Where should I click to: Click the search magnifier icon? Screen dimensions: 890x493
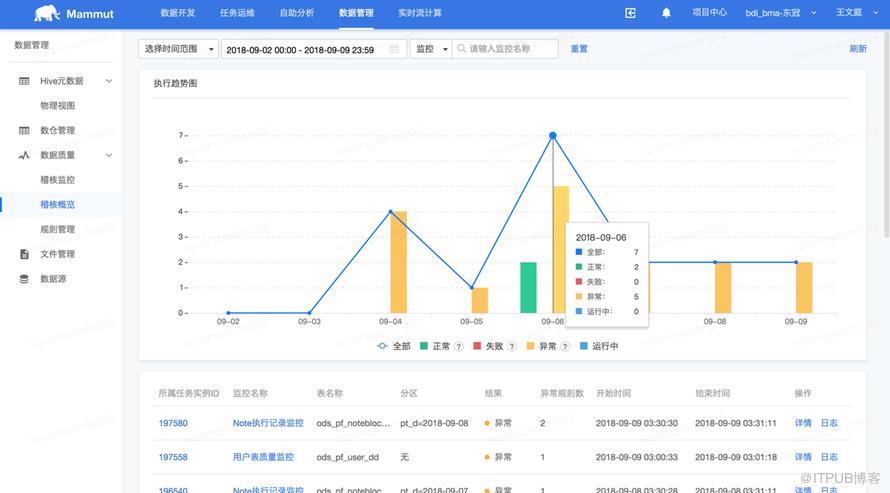(x=461, y=49)
